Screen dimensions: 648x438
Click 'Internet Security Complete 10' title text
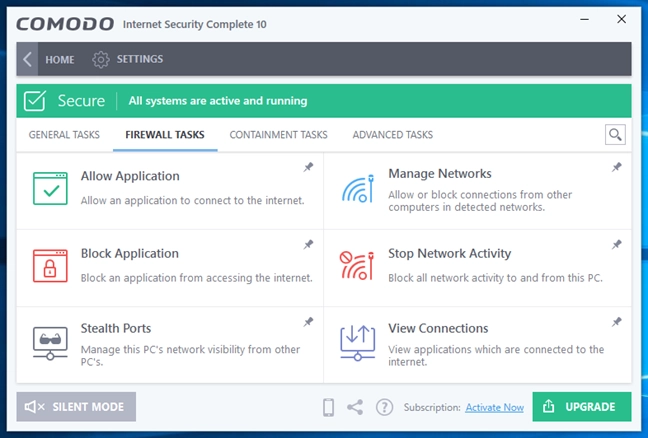[195, 24]
